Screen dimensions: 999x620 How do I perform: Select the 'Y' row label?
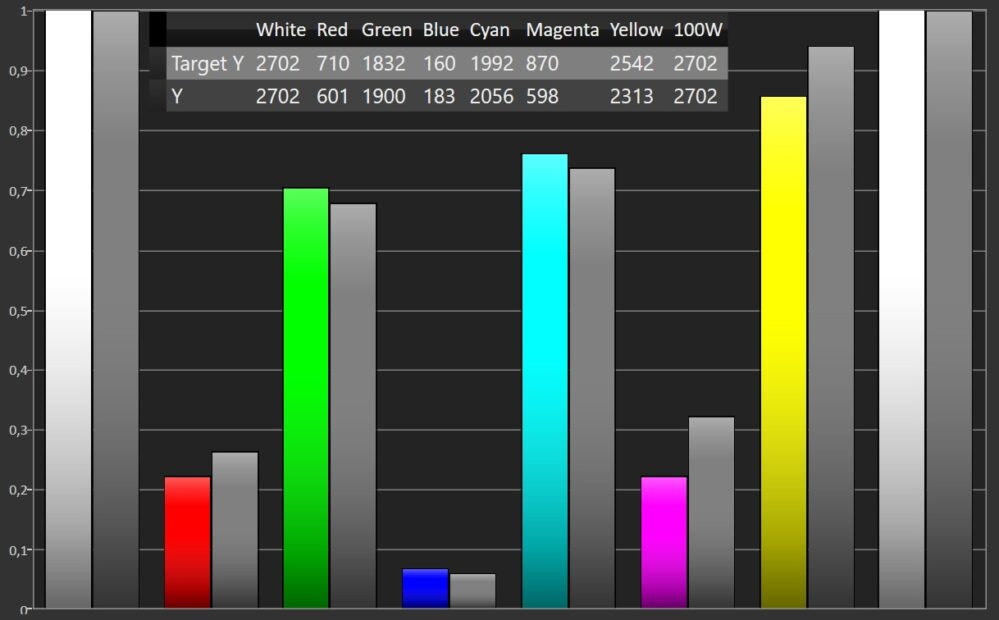coord(177,96)
